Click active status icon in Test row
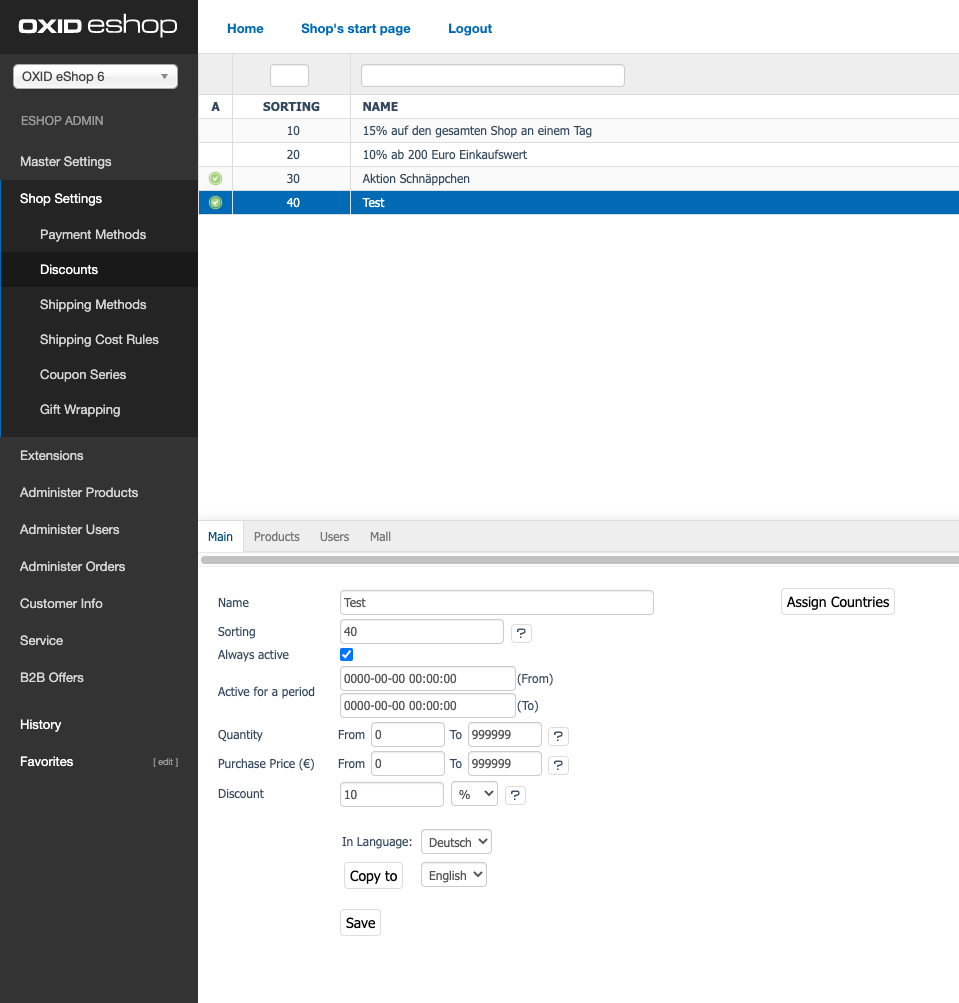Viewport: 959px width, 1003px height. [215, 203]
